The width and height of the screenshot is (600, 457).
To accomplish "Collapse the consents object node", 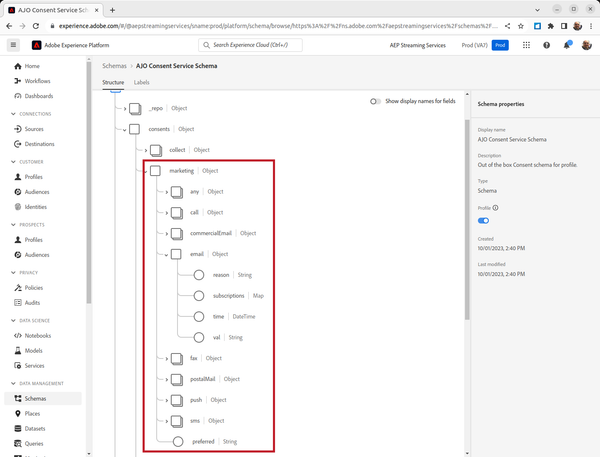I will click(125, 130).
